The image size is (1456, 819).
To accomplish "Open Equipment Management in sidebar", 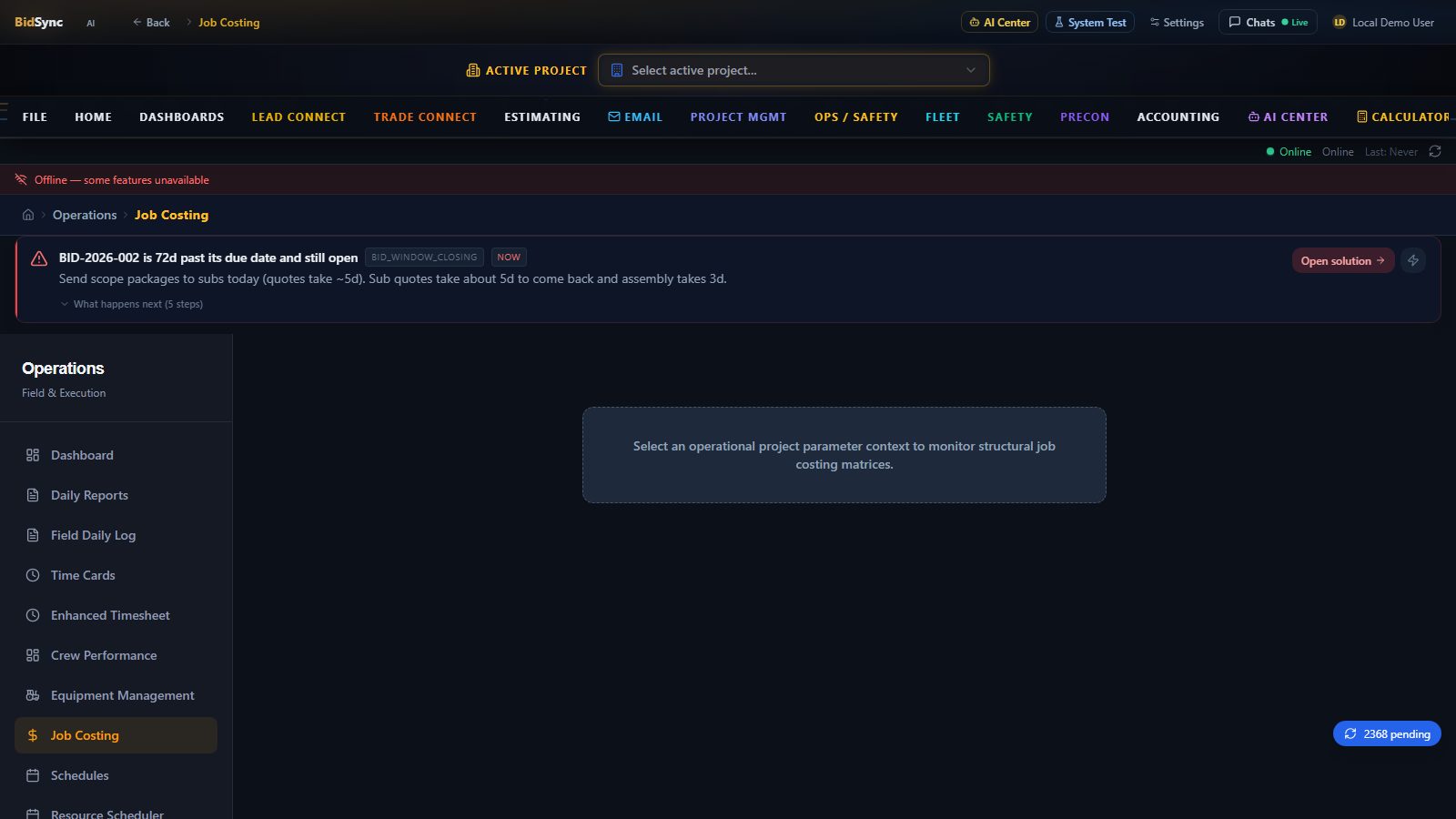I will (x=116, y=695).
